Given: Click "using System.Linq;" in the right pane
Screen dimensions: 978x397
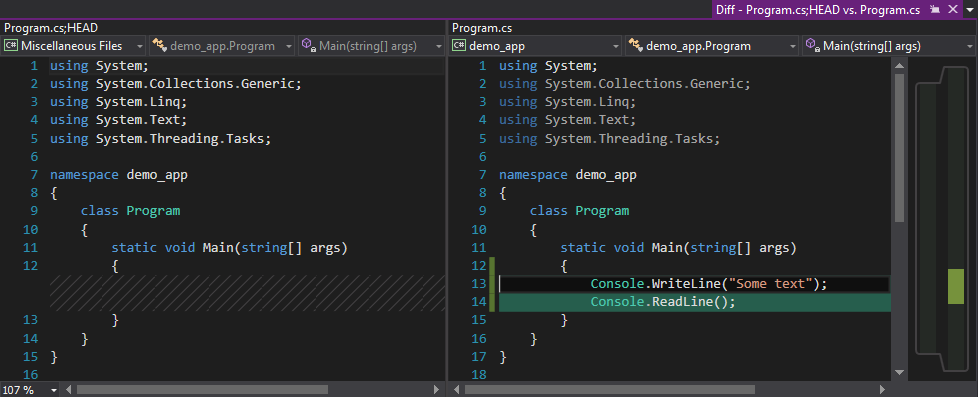Looking at the screenshot, I should [567, 102].
